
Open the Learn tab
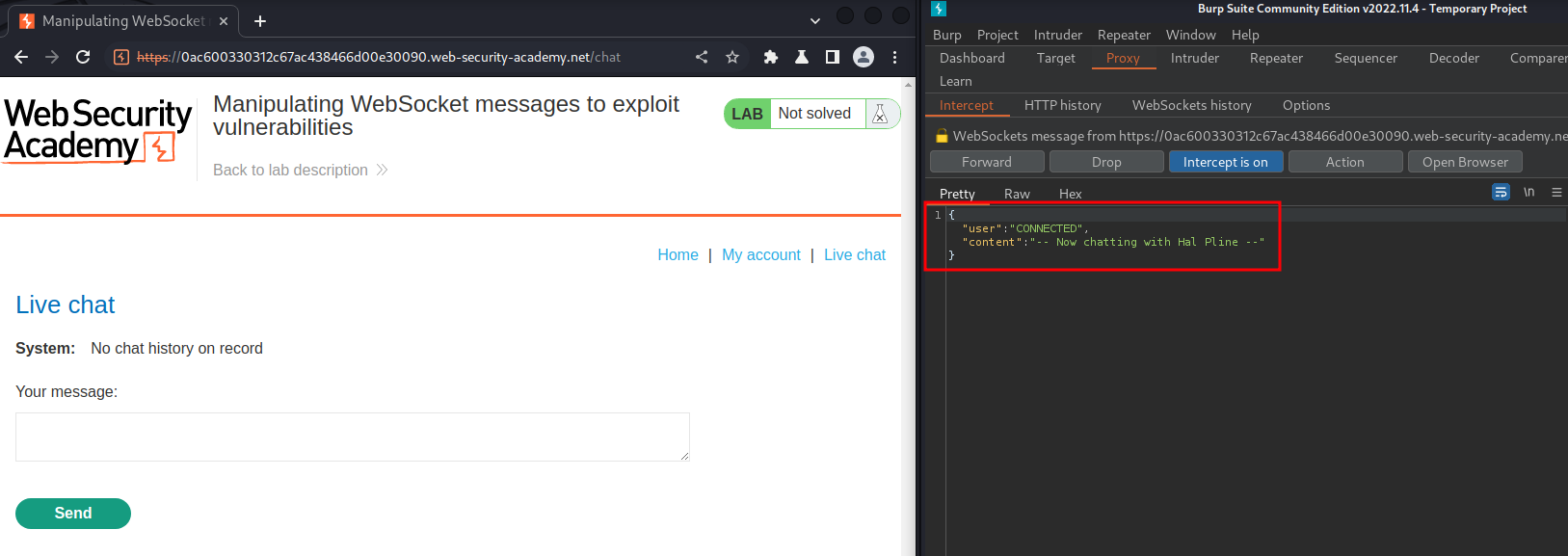(956, 81)
